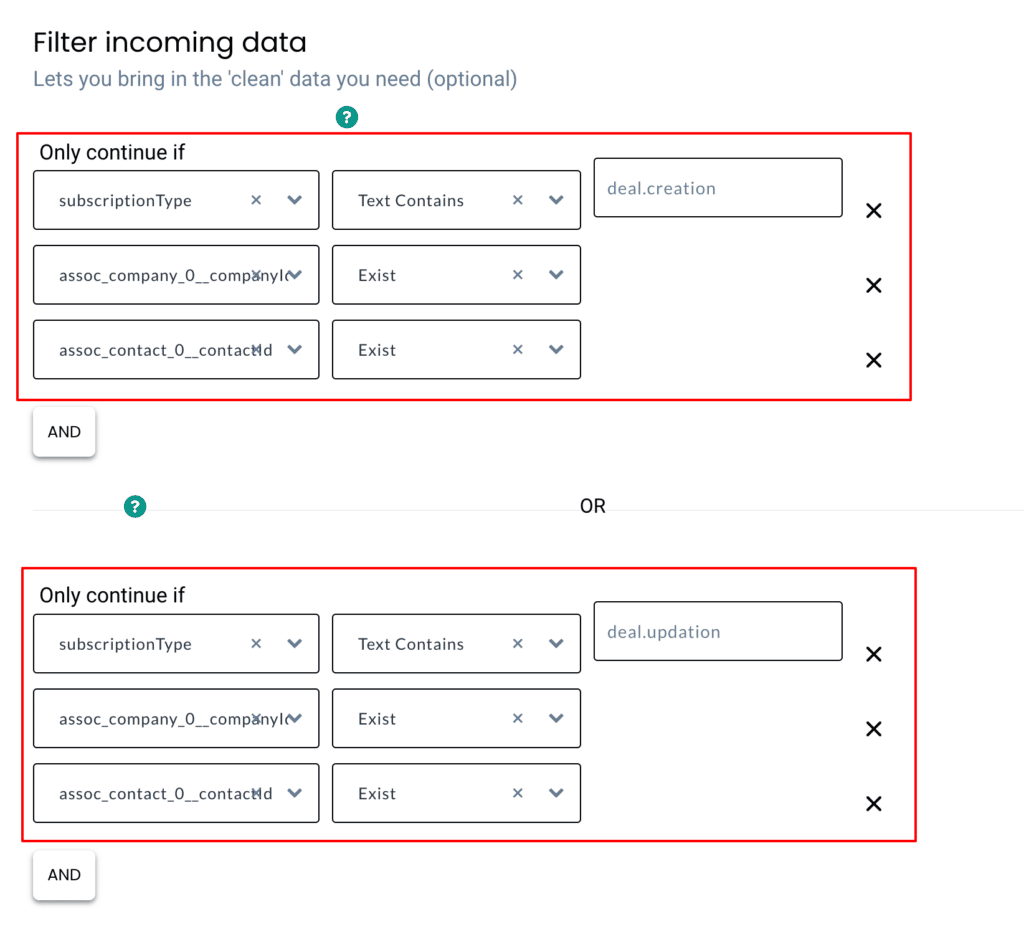Clear subscriptionType field in second group
This screenshot has height=932, width=1024.
(256, 643)
